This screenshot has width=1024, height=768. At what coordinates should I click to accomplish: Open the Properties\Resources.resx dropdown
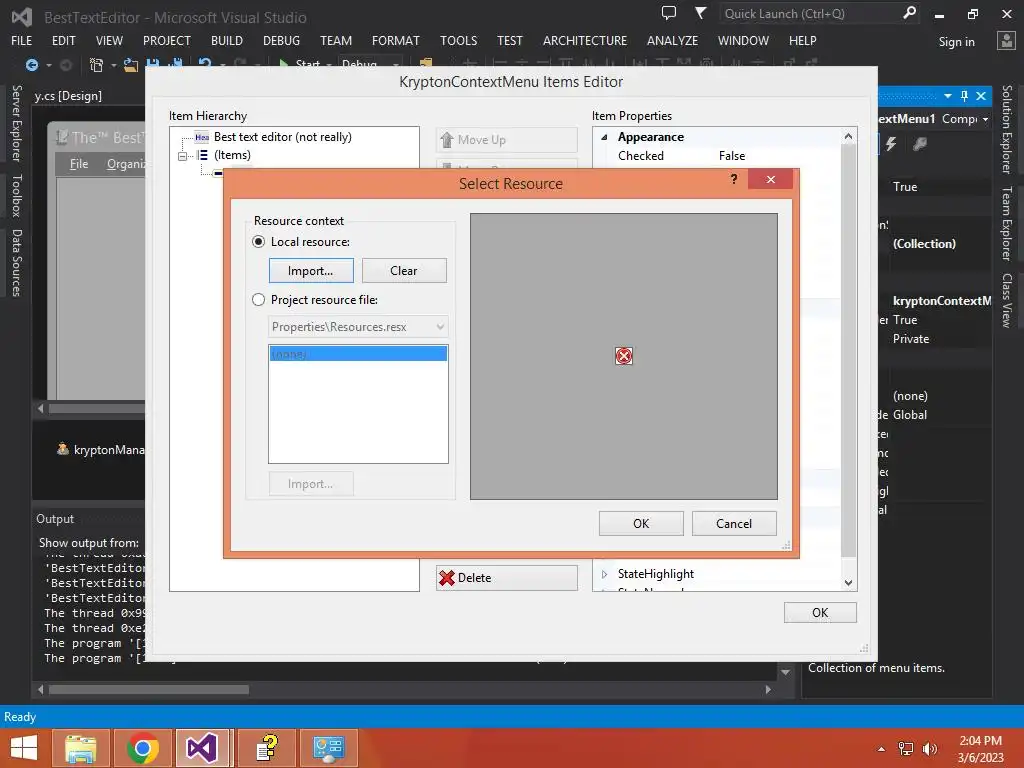coord(358,327)
